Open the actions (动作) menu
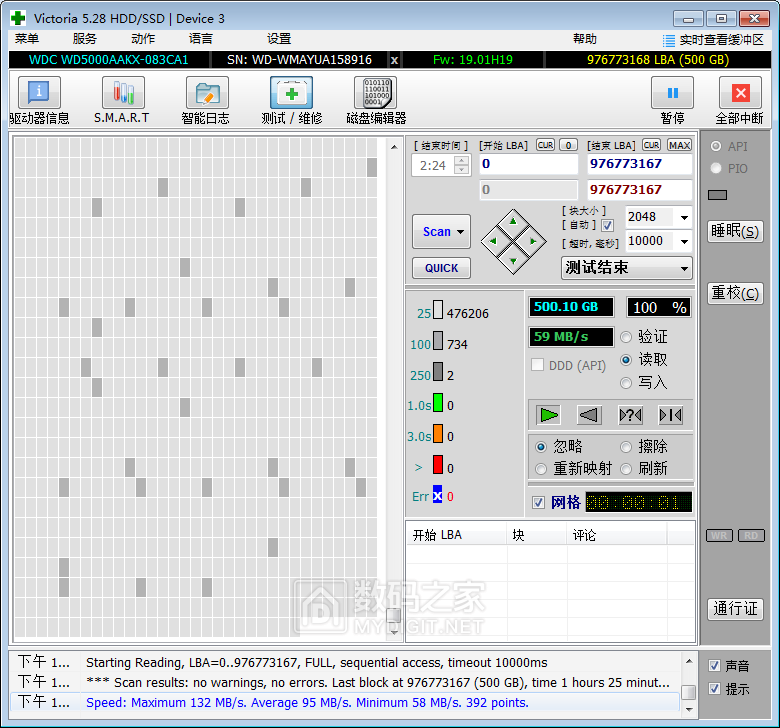Image resolution: width=780 pixels, height=728 pixels. point(143,39)
